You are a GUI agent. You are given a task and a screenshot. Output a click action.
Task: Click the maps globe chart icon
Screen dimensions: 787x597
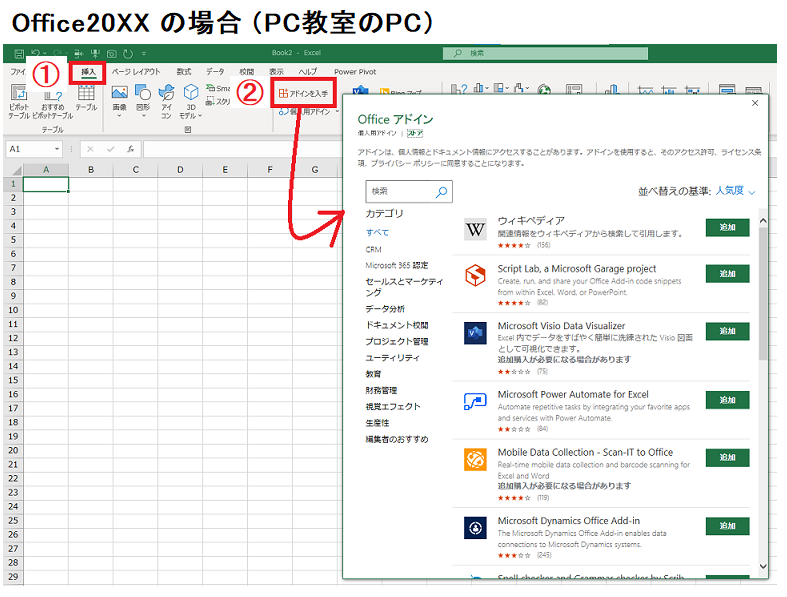click(544, 90)
